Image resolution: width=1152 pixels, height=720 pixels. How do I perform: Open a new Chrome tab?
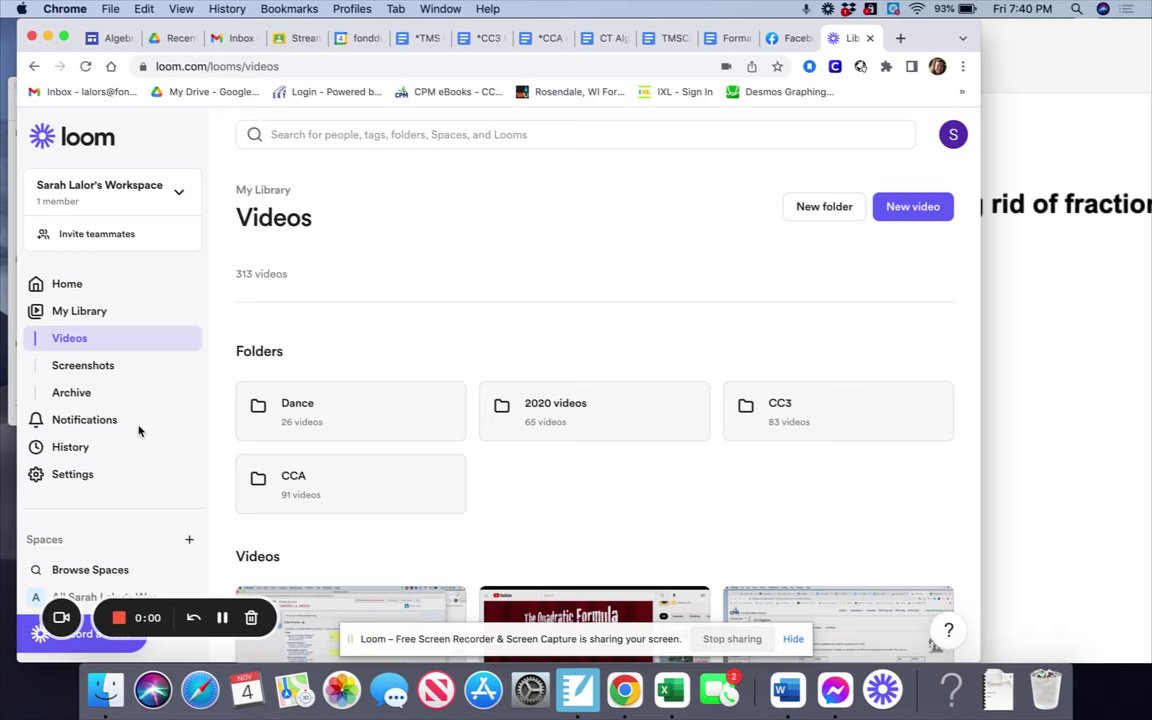tap(900, 38)
